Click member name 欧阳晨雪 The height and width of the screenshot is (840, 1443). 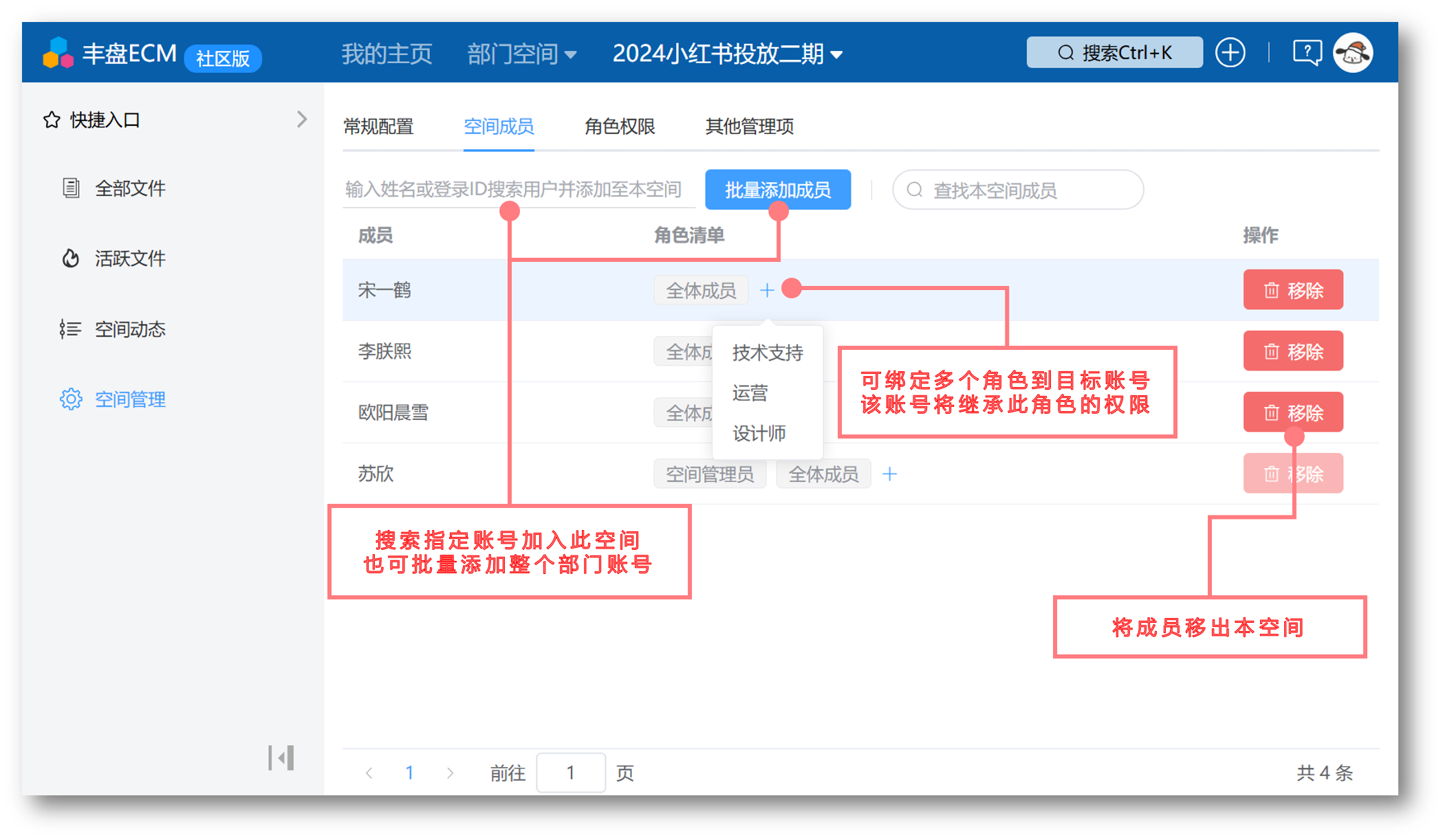pyautogui.click(x=393, y=412)
